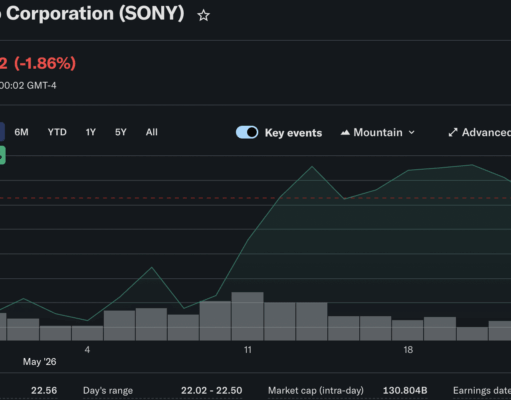Click the '4' date axis label

(87, 350)
